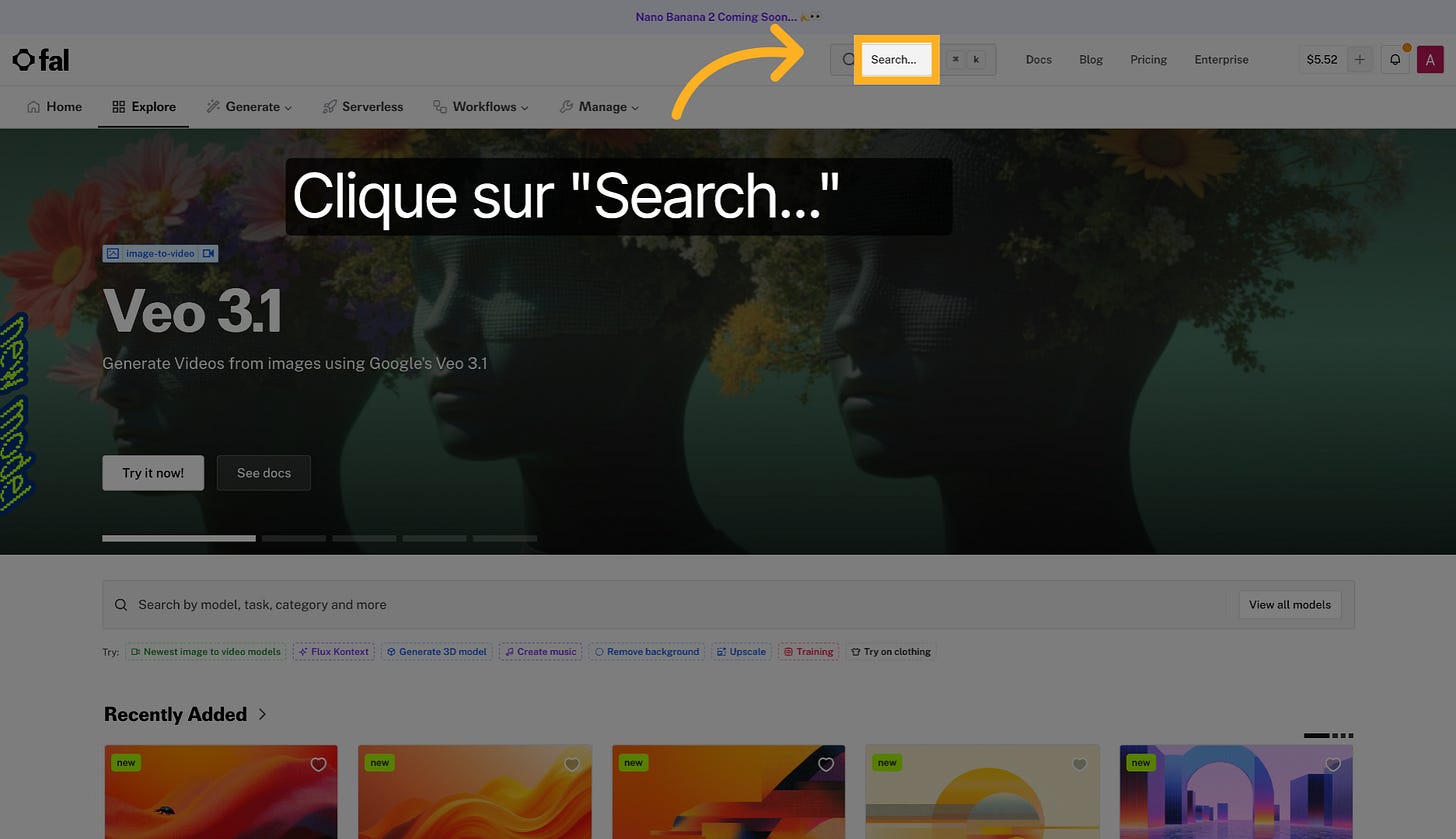This screenshot has height=839, width=1456.
Task: Select the second carousel progress bar segment
Action: click(293, 537)
